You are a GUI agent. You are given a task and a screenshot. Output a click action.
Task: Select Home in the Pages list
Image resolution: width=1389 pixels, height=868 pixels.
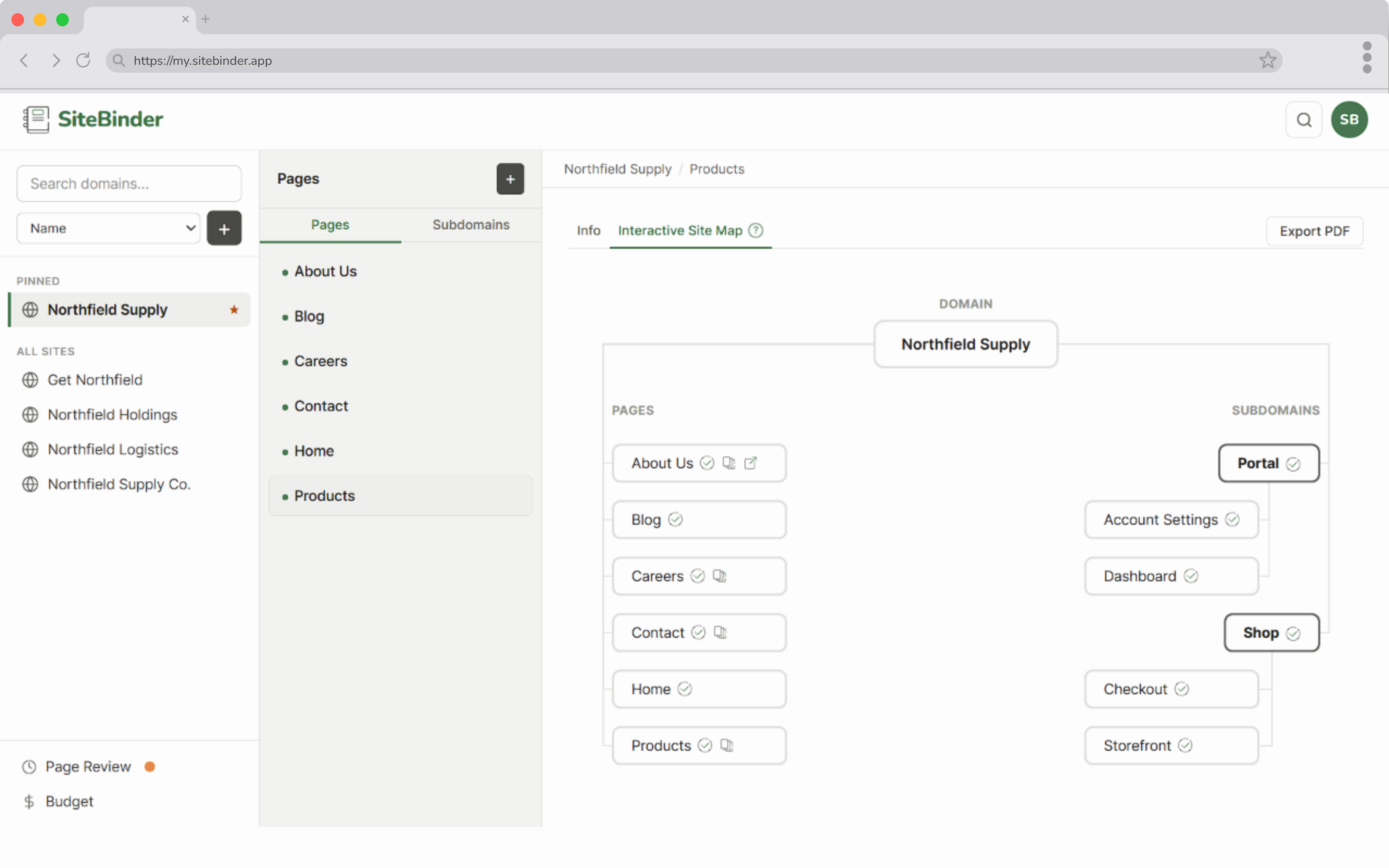(401, 451)
